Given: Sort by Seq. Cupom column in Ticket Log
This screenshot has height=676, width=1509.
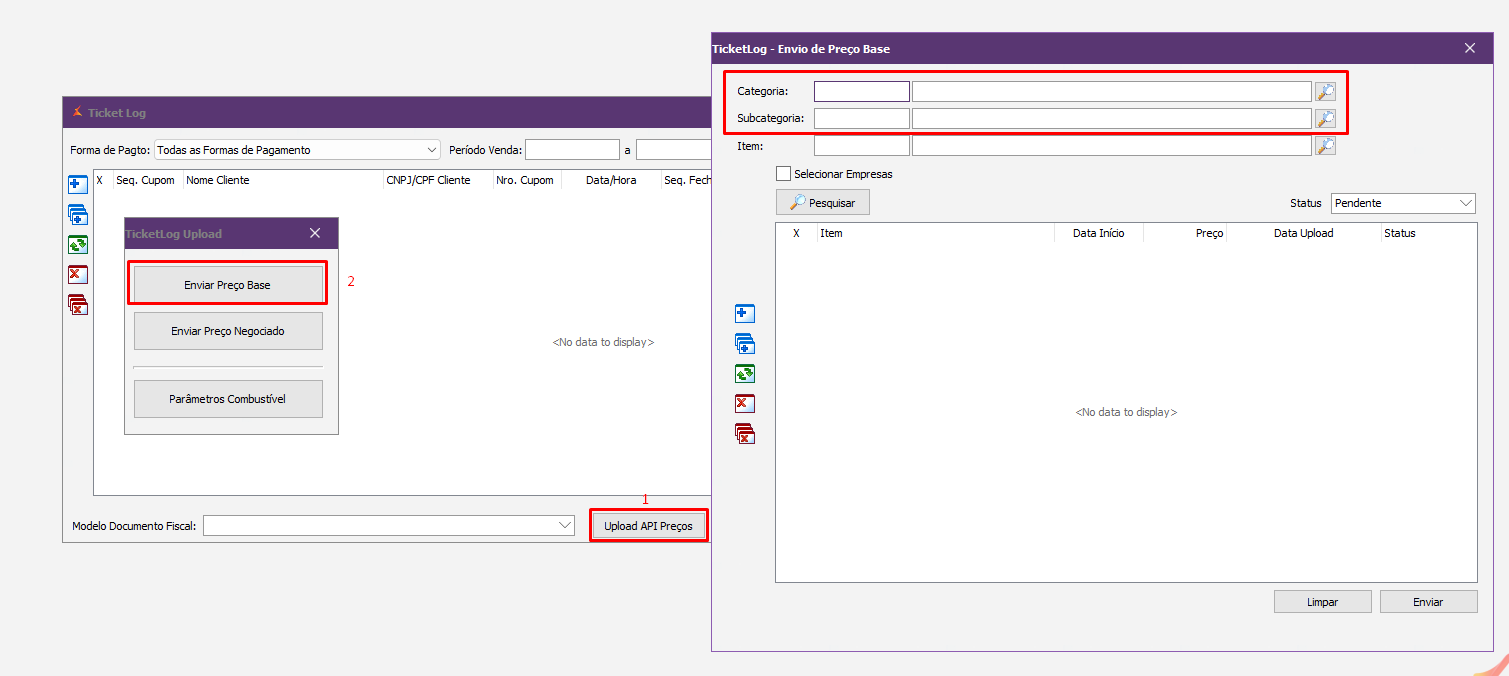Looking at the screenshot, I should (148, 181).
